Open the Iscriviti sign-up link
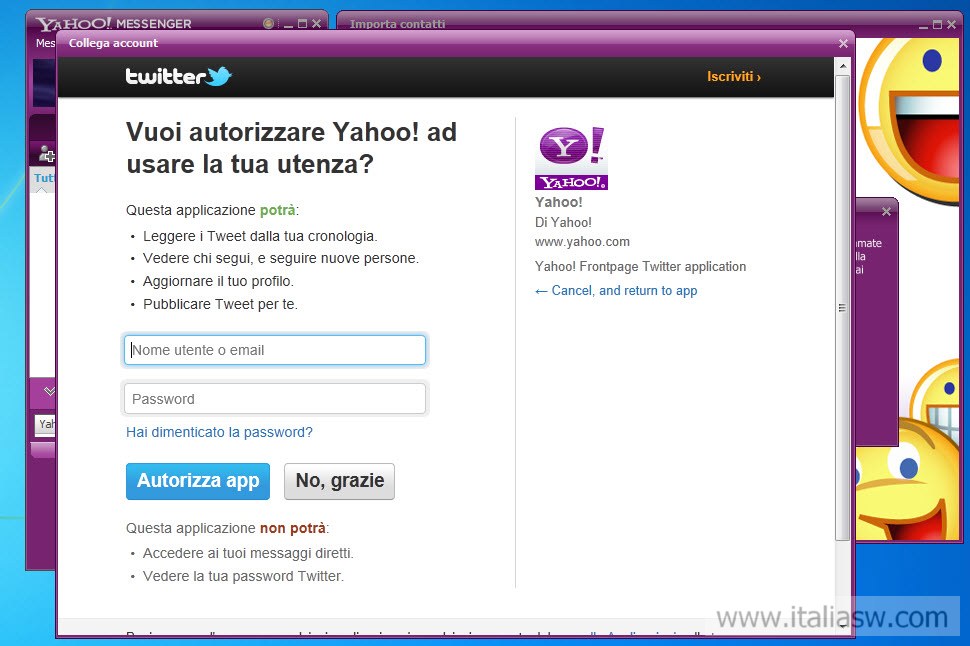This screenshot has height=646, width=970. (x=734, y=76)
